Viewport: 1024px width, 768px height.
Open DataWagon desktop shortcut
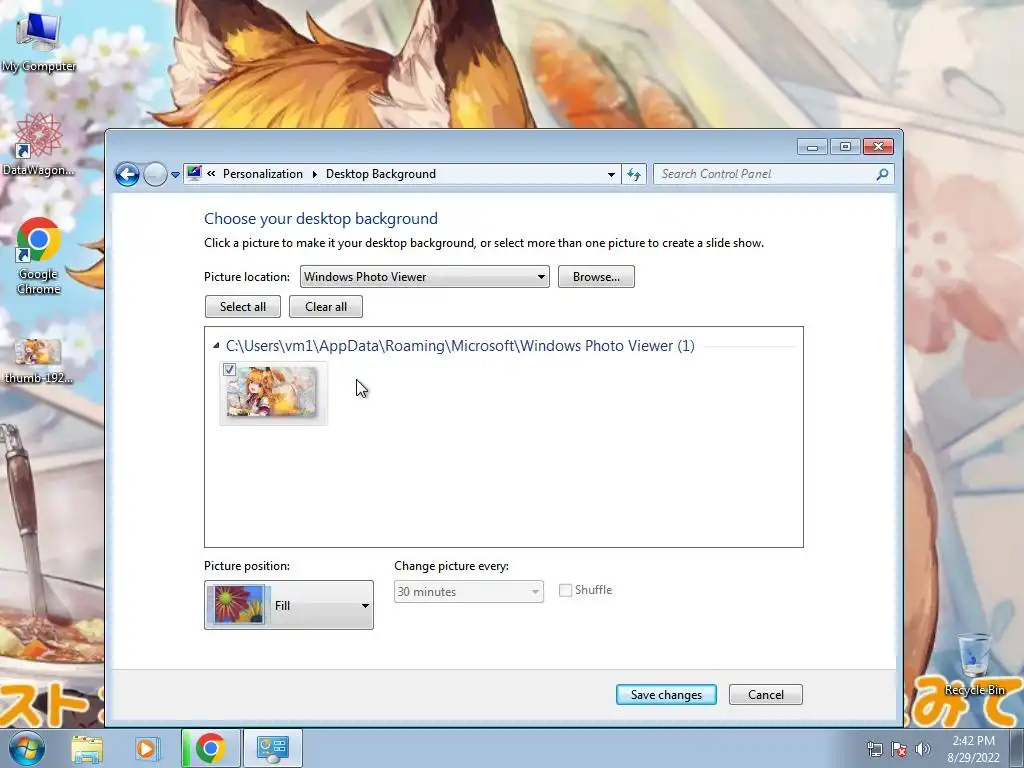coord(39,145)
